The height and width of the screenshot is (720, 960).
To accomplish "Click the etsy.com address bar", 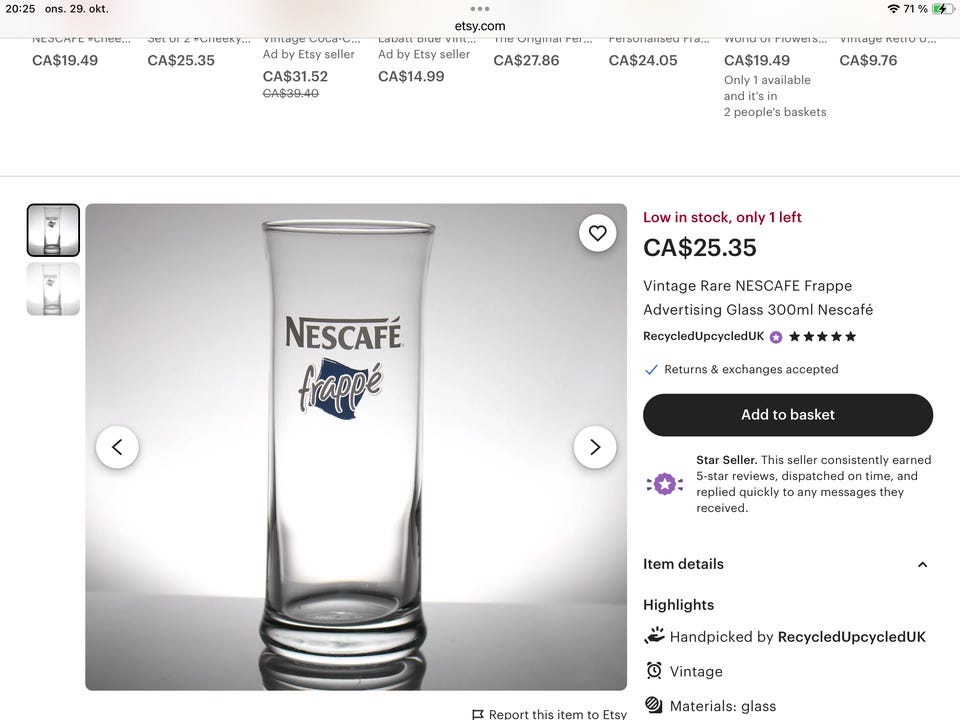I will (480, 25).
